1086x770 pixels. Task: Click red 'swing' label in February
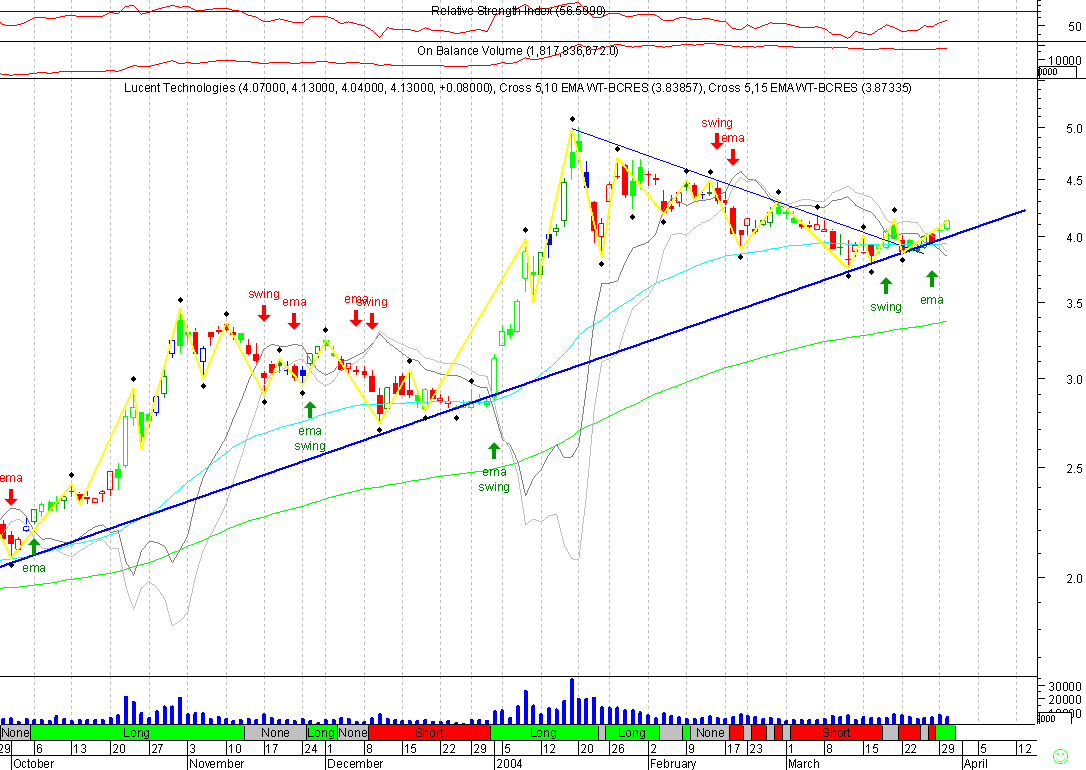pos(717,123)
